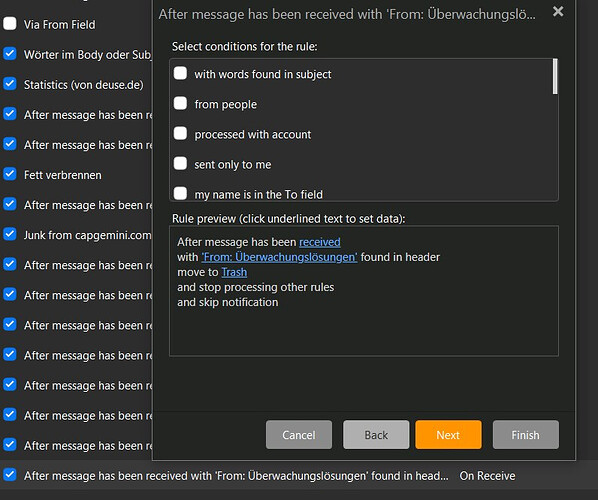Enable the 'Via From Field' rule
The width and height of the screenshot is (598, 500).
pos(10,24)
